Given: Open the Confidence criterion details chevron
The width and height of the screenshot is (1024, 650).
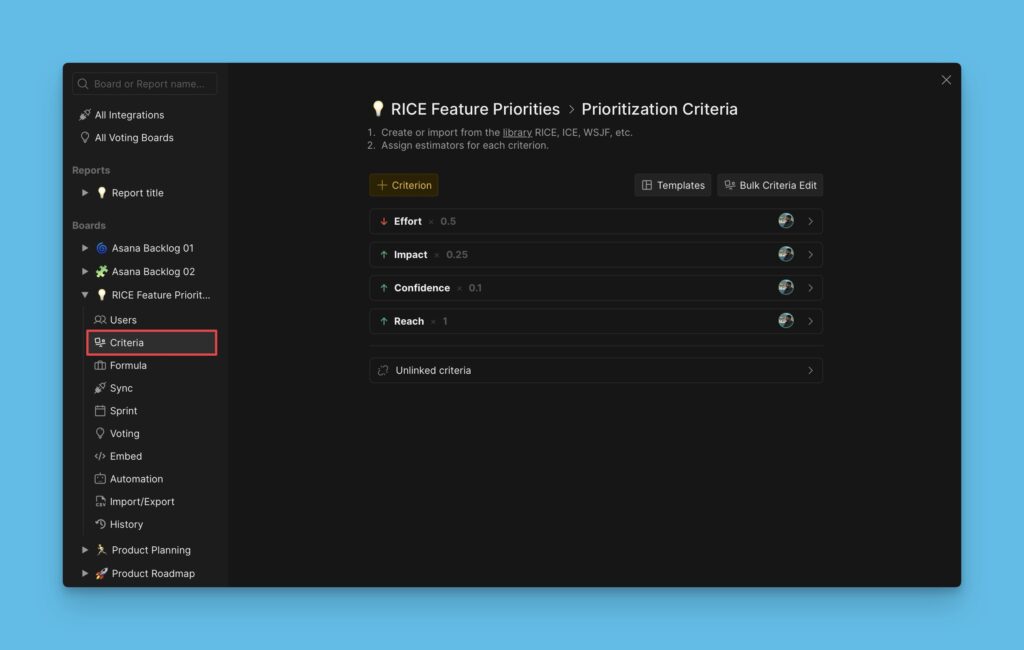Looking at the screenshot, I should [x=811, y=287].
